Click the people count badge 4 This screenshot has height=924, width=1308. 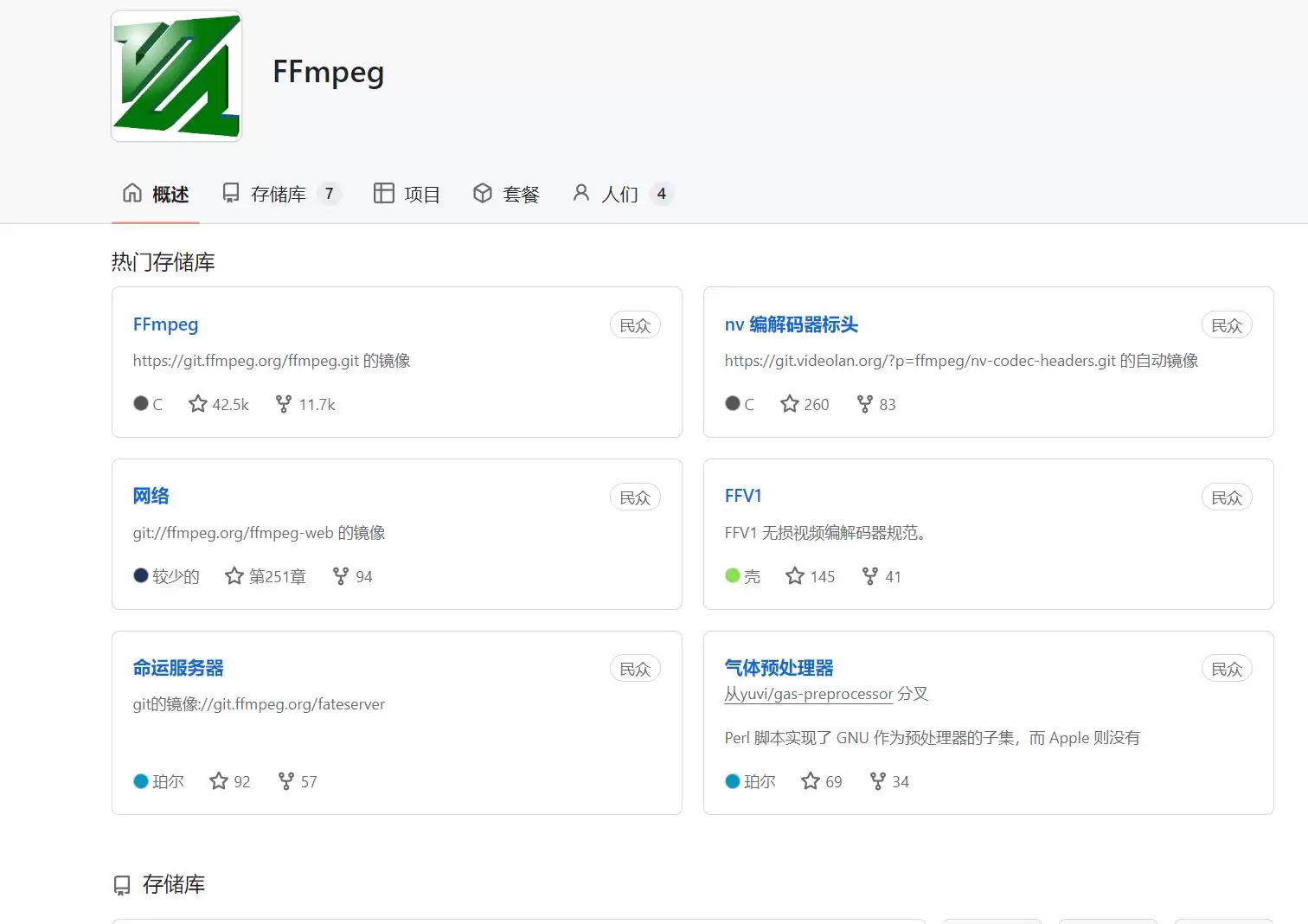click(x=662, y=194)
